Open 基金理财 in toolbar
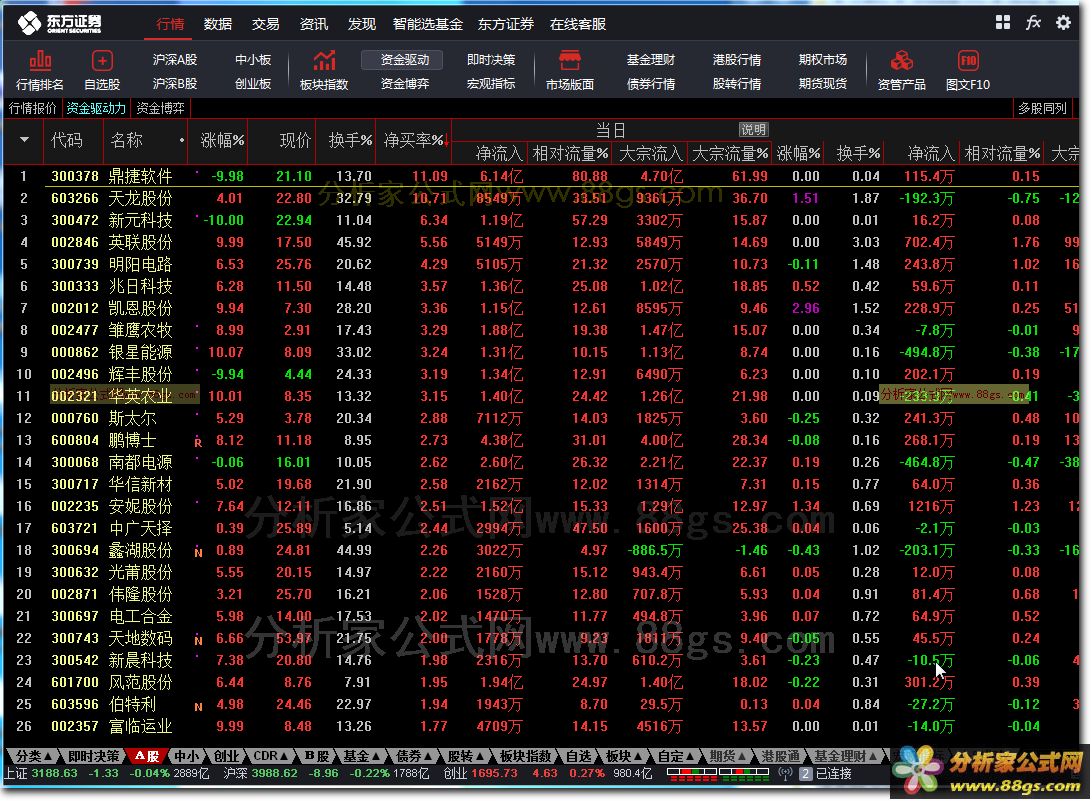The image size is (1092, 801). pos(650,60)
